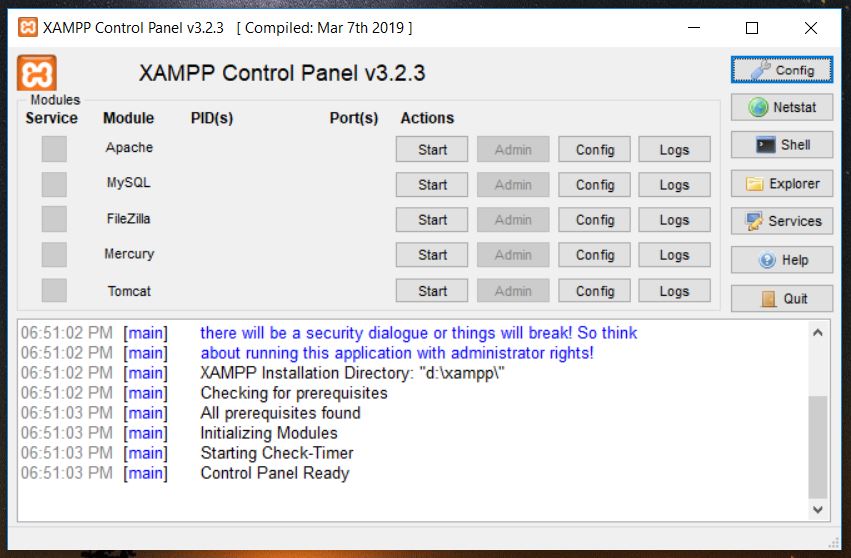Start the Apache module

[x=431, y=149]
